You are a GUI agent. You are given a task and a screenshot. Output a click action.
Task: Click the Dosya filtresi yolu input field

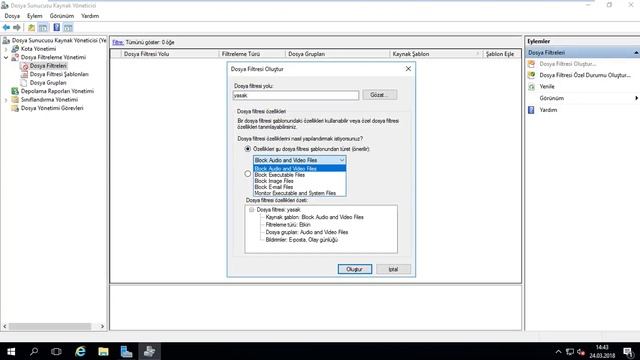tap(296, 95)
